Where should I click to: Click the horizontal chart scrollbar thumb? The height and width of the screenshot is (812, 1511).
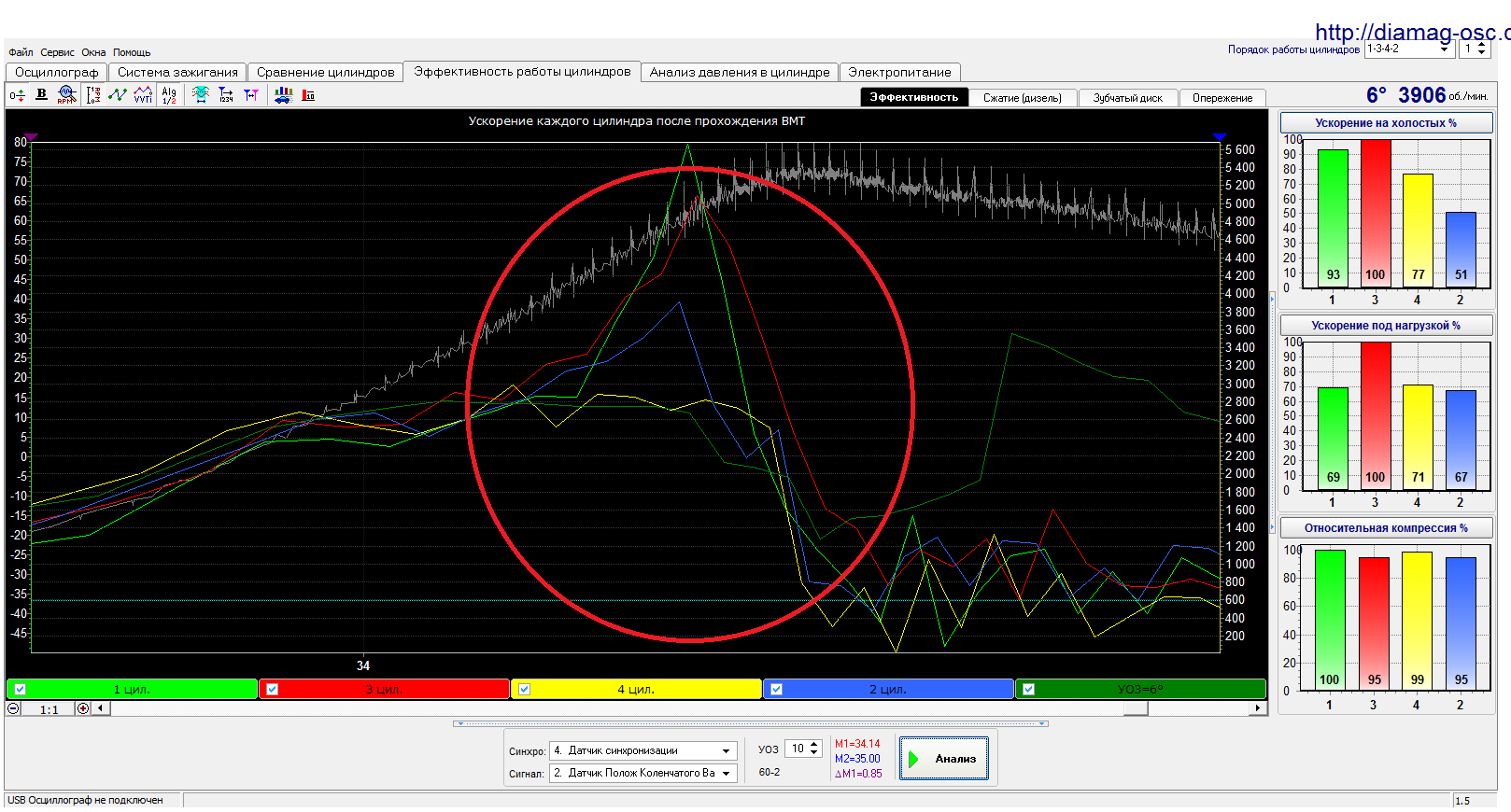tap(1136, 708)
